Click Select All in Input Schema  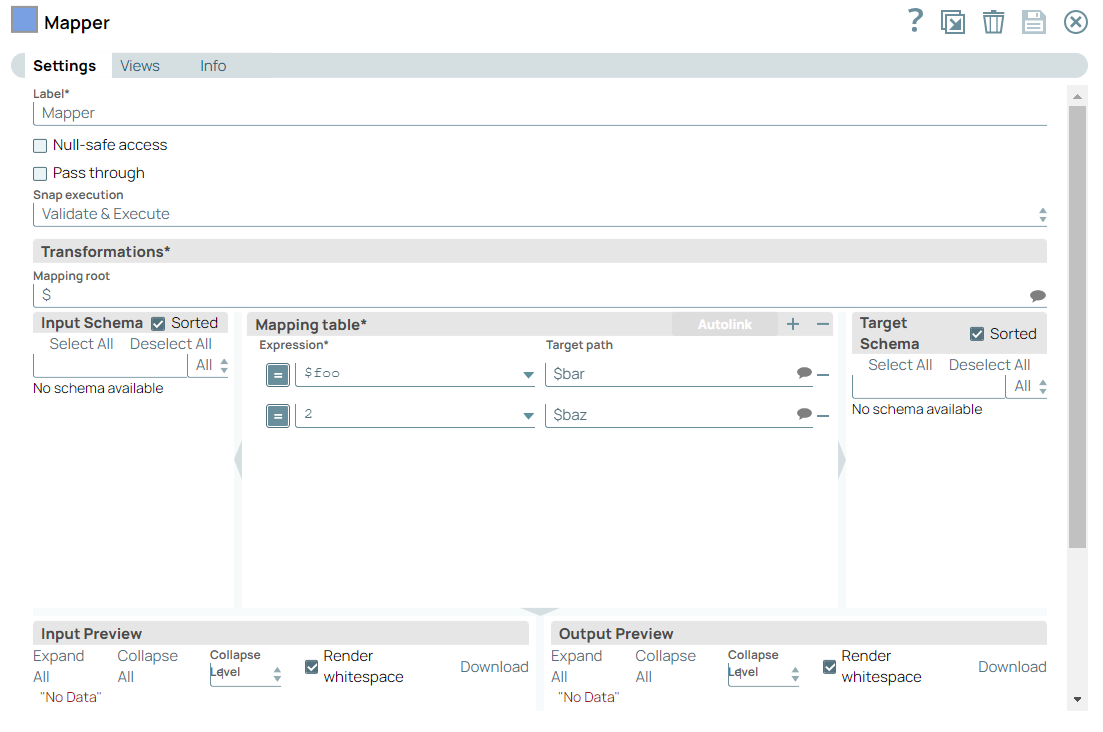coord(81,344)
